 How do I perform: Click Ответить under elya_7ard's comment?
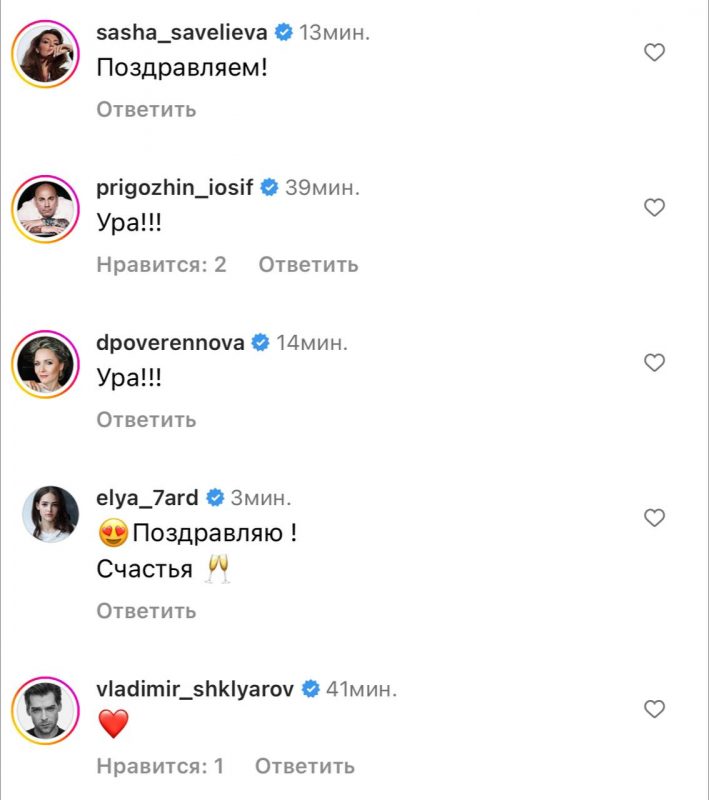point(146,611)
